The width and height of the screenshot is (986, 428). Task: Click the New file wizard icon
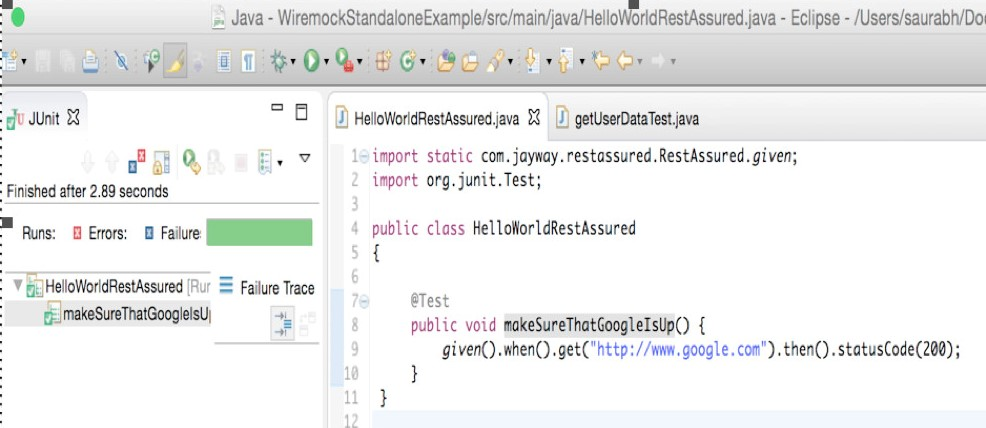click(9, 61)
